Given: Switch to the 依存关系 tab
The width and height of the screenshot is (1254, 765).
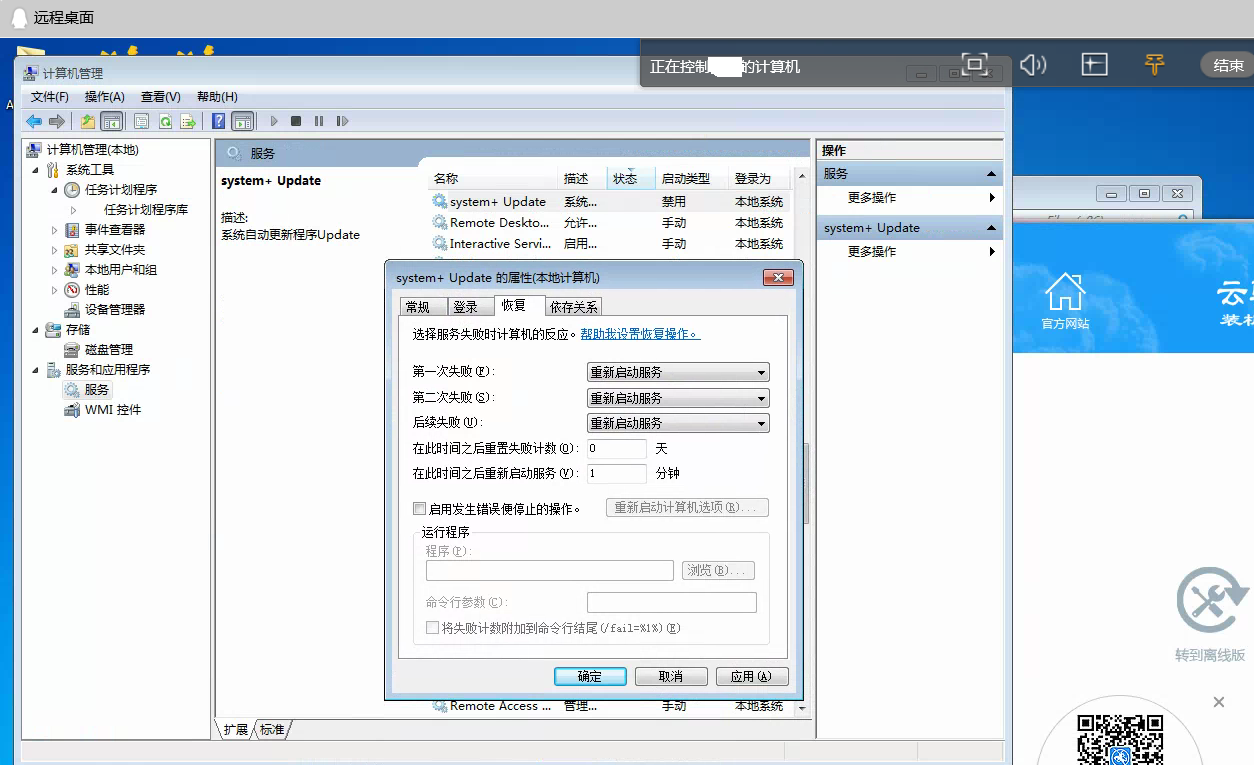Looking at the screenshot, I should point(573,307).
